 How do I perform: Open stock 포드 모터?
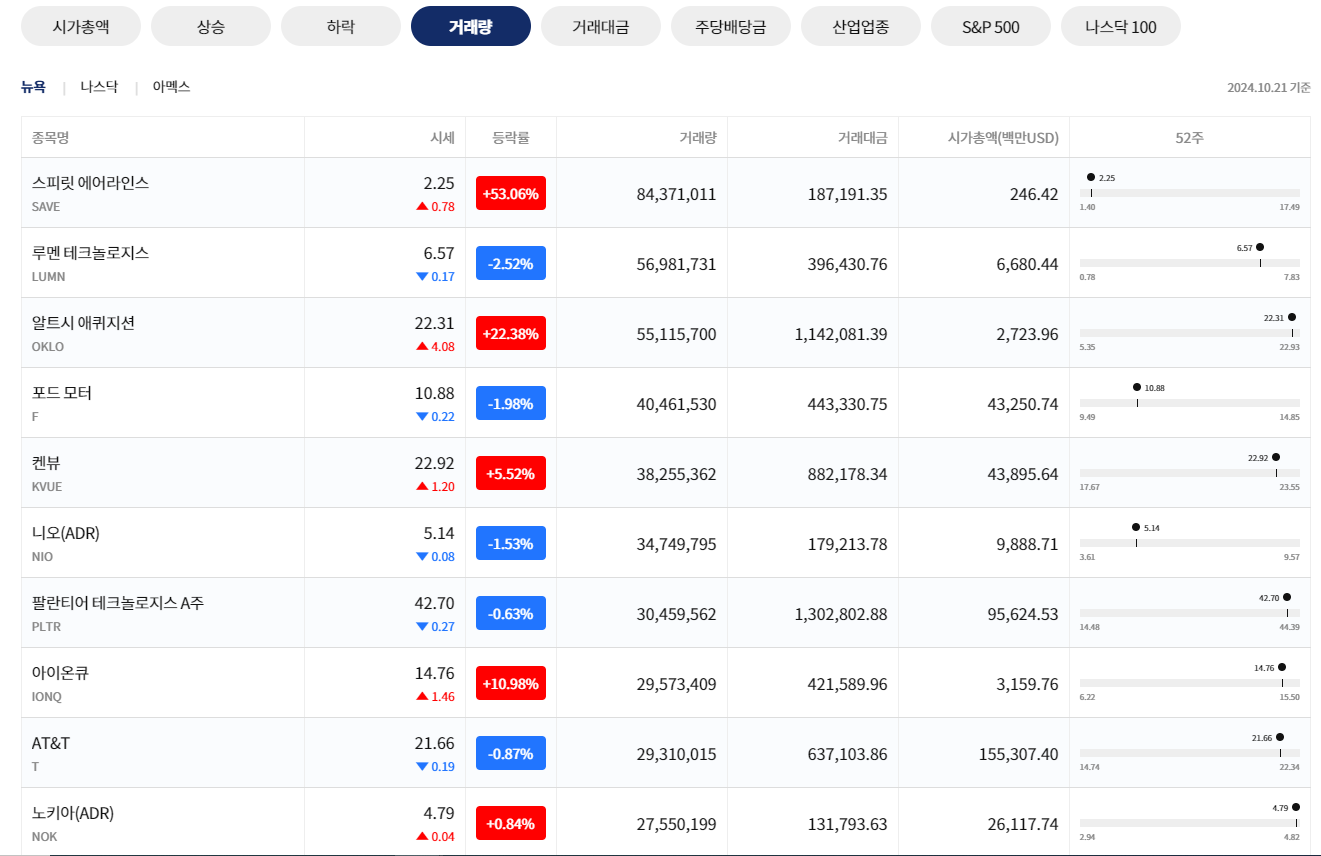[x=62, y=393]
